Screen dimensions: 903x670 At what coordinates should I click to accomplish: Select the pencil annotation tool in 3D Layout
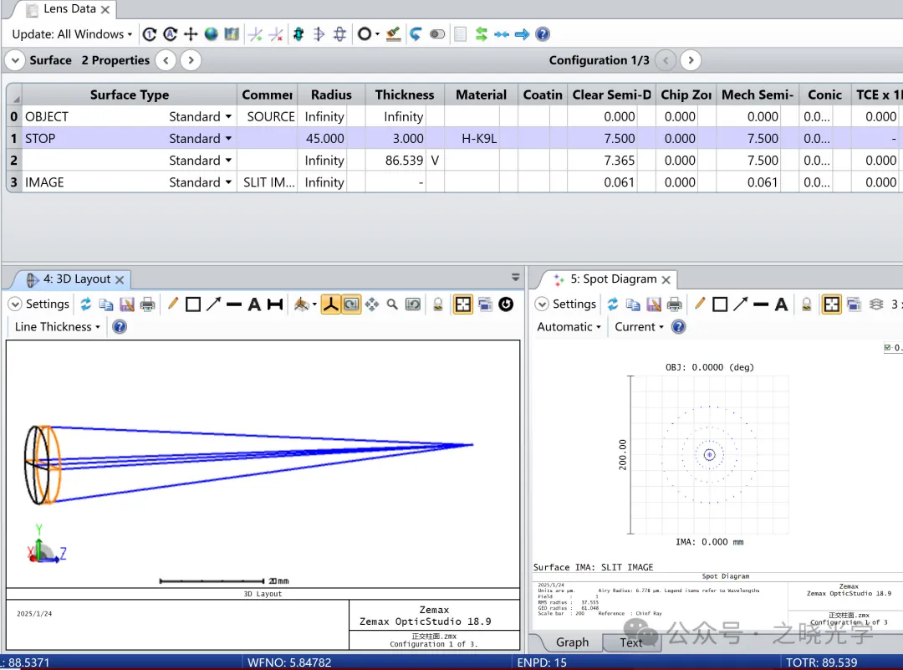click(x=173, y=304)
